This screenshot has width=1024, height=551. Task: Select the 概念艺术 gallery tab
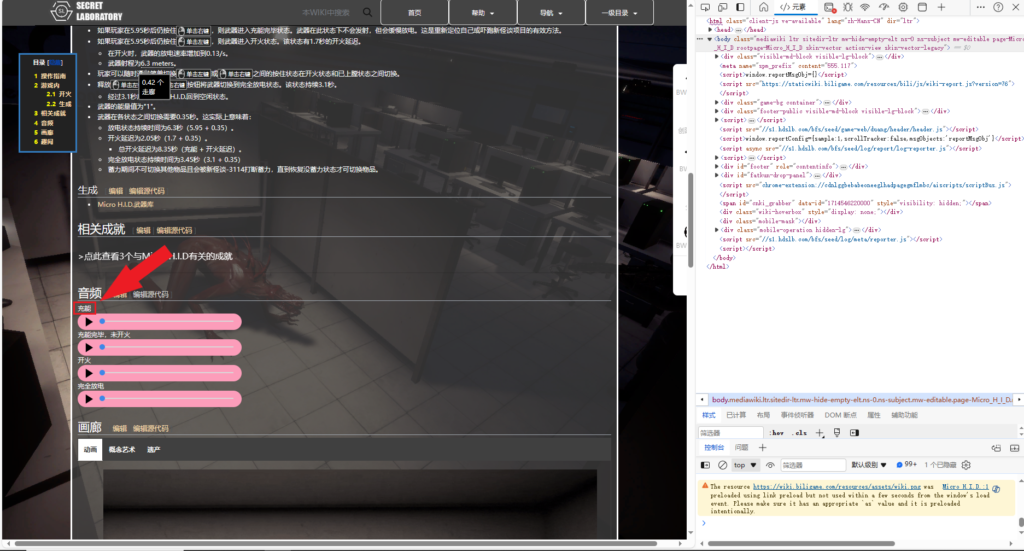121,450
